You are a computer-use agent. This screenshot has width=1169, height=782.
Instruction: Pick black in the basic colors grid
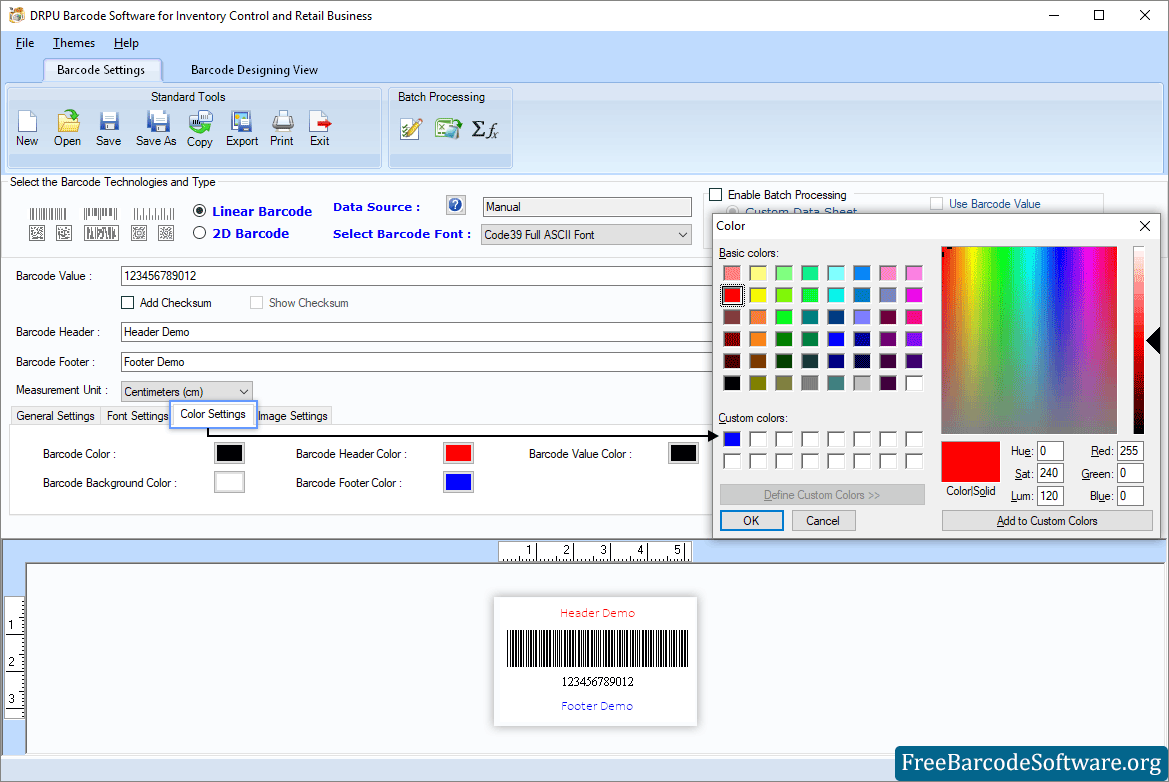coord(732,383)
